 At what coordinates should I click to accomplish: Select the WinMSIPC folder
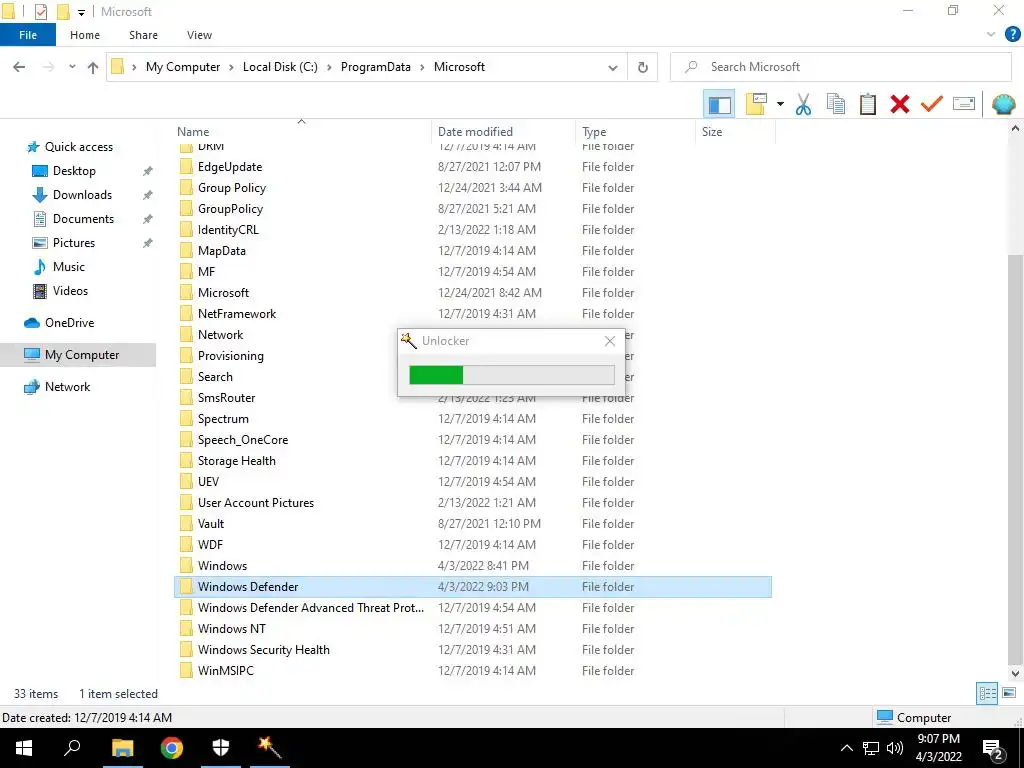pos(225,671)
